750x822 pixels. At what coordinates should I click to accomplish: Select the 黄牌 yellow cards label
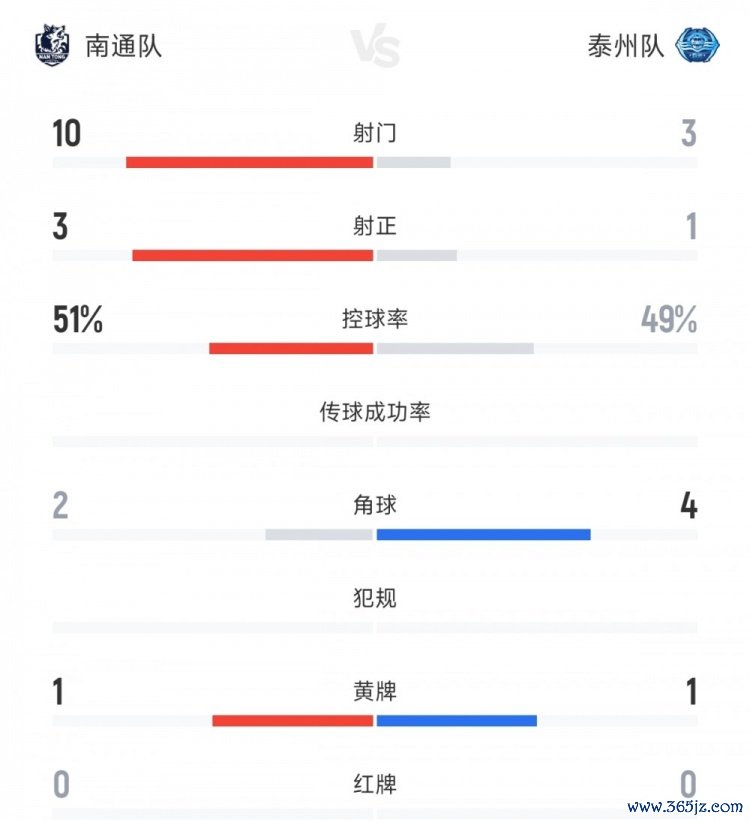(x=375, y=691)
